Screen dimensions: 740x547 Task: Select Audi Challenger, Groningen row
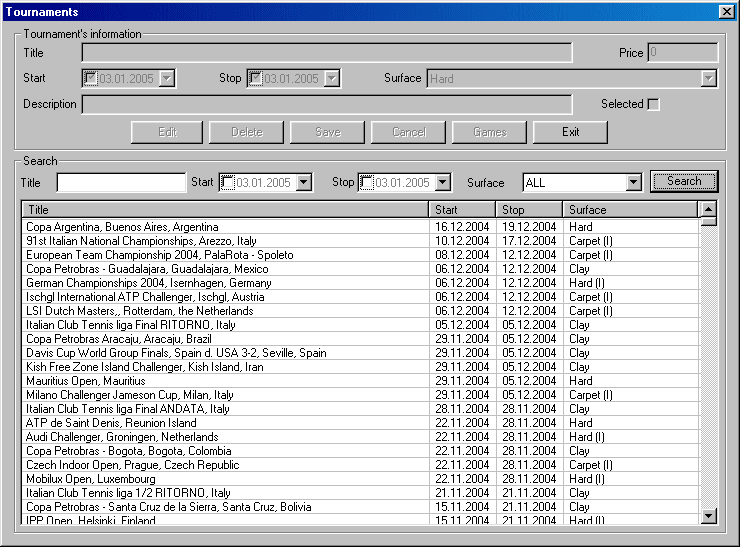[360, 437]
